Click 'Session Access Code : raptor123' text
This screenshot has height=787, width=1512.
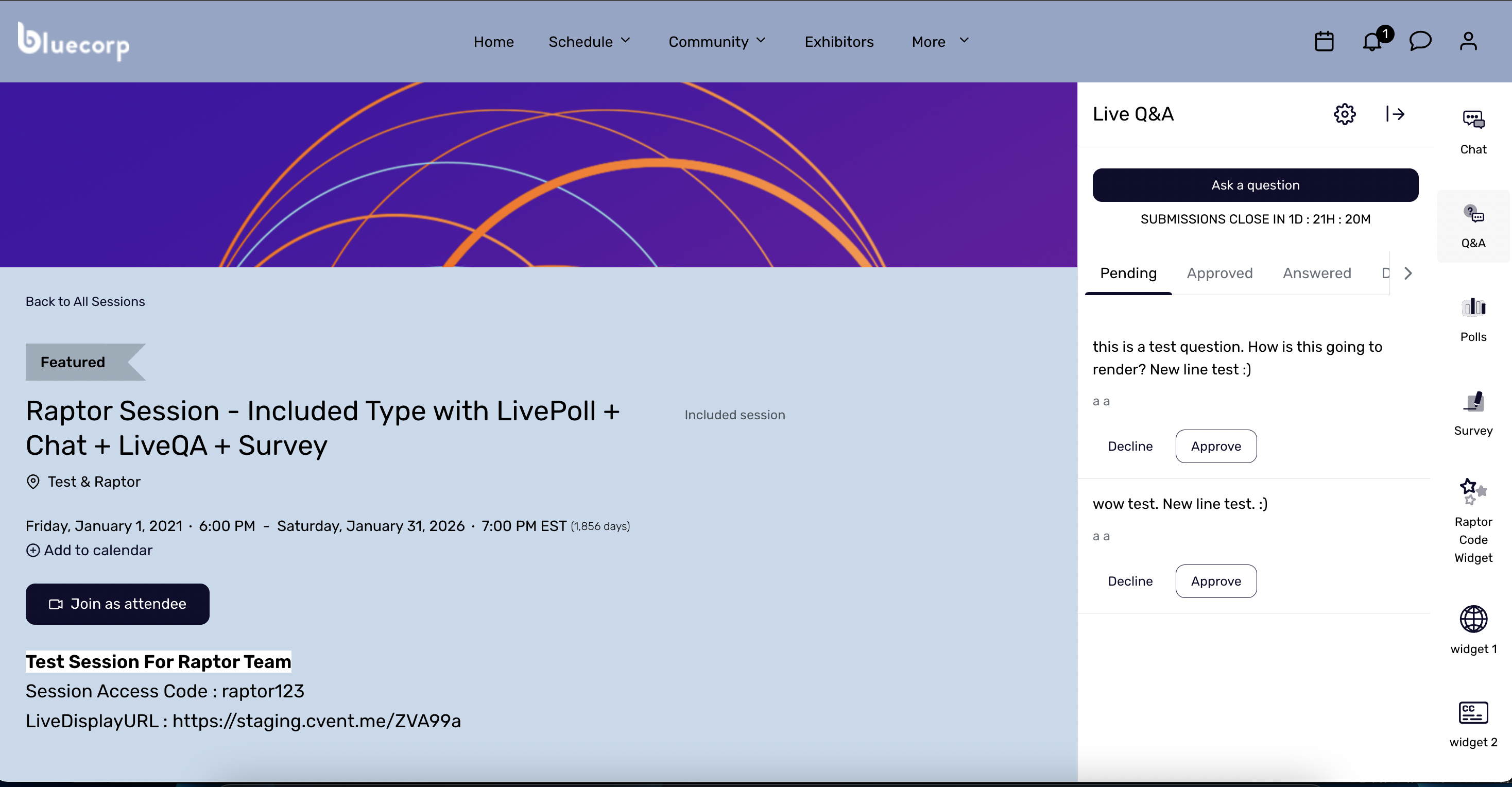click(x=165, y=691)
